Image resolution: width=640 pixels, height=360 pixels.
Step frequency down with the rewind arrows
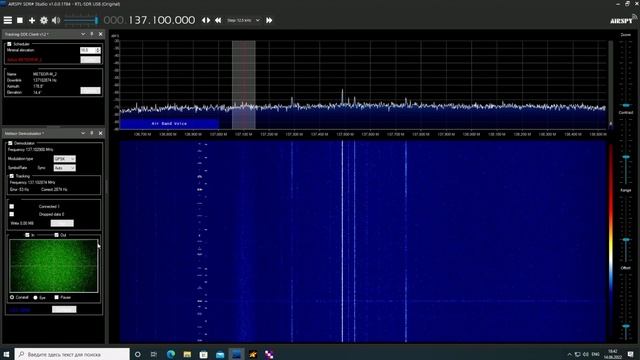[218, 20]
